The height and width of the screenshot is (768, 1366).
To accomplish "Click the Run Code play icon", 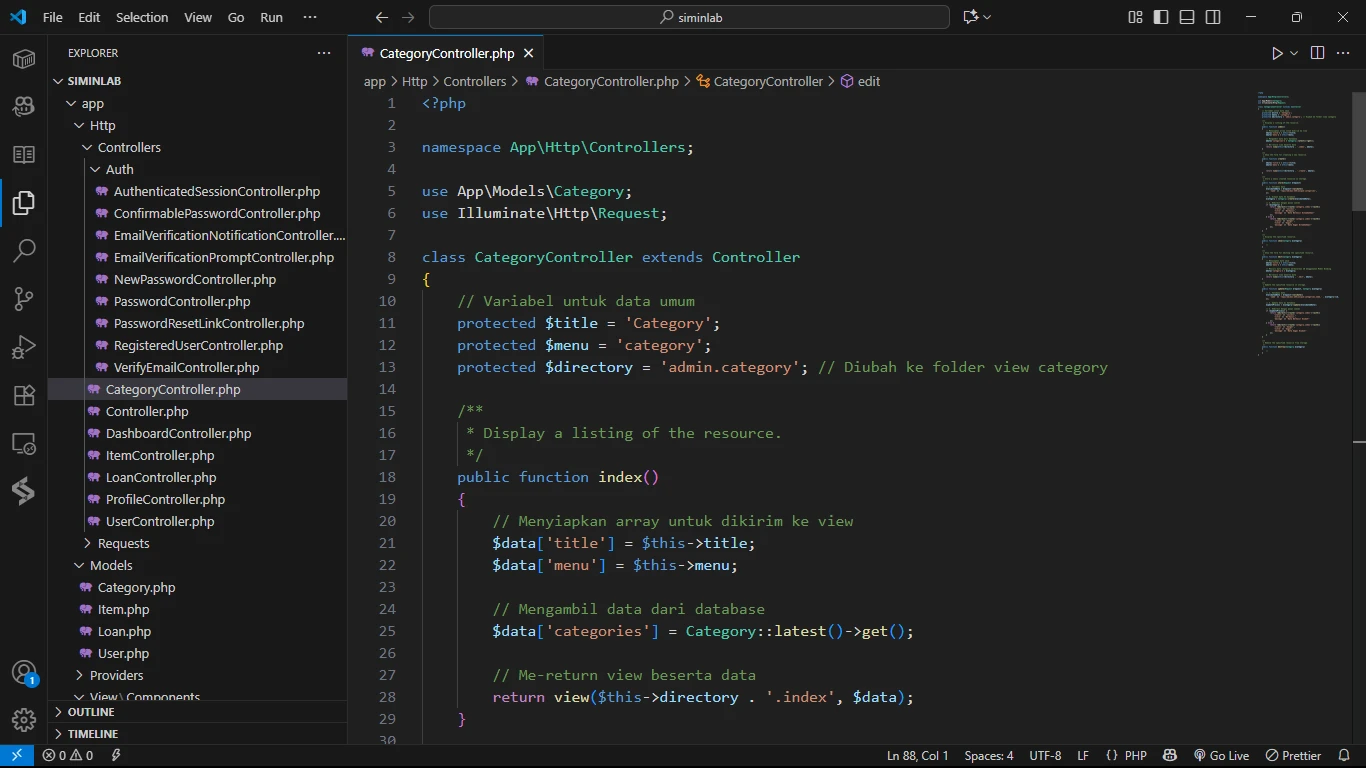I will 1277,53.
